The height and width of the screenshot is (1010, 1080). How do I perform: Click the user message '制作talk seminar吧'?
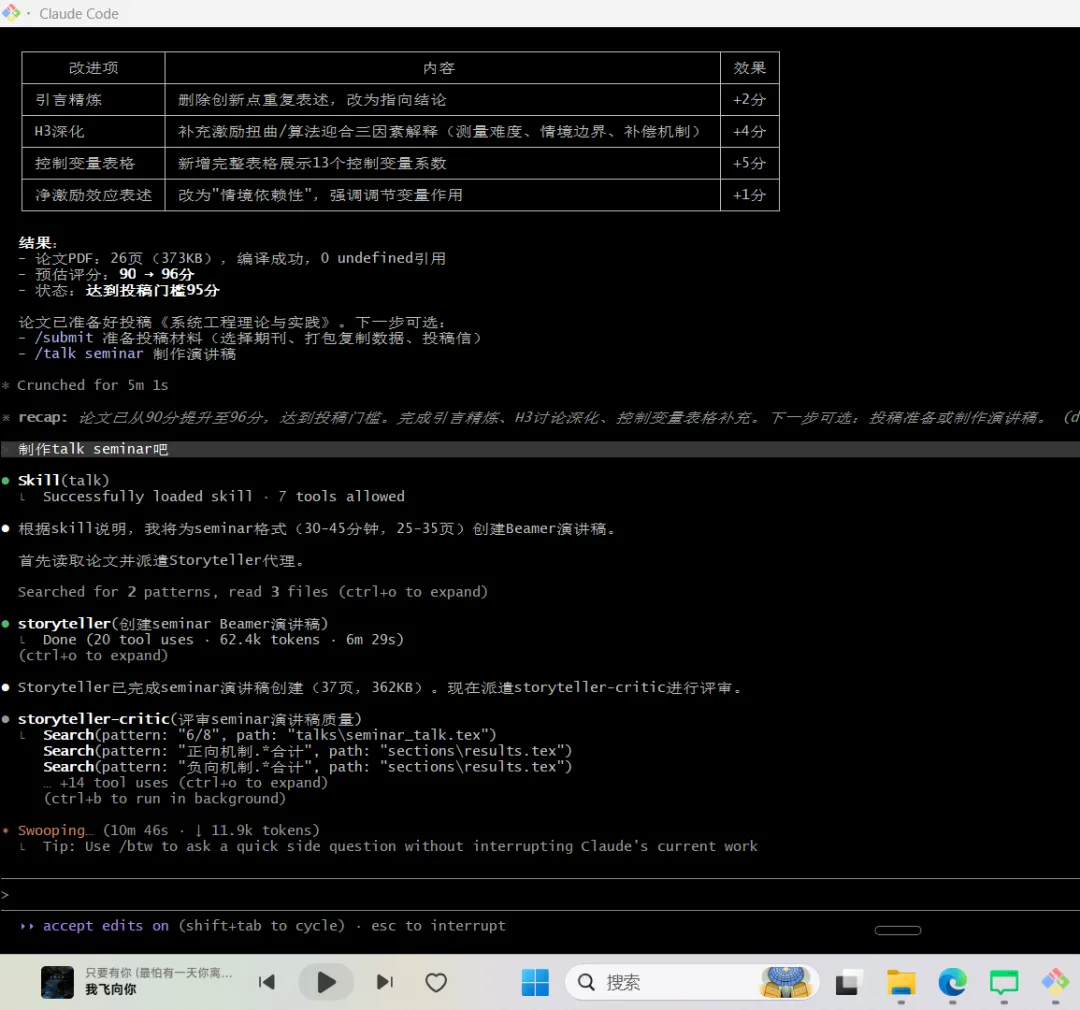pos(93,449)
